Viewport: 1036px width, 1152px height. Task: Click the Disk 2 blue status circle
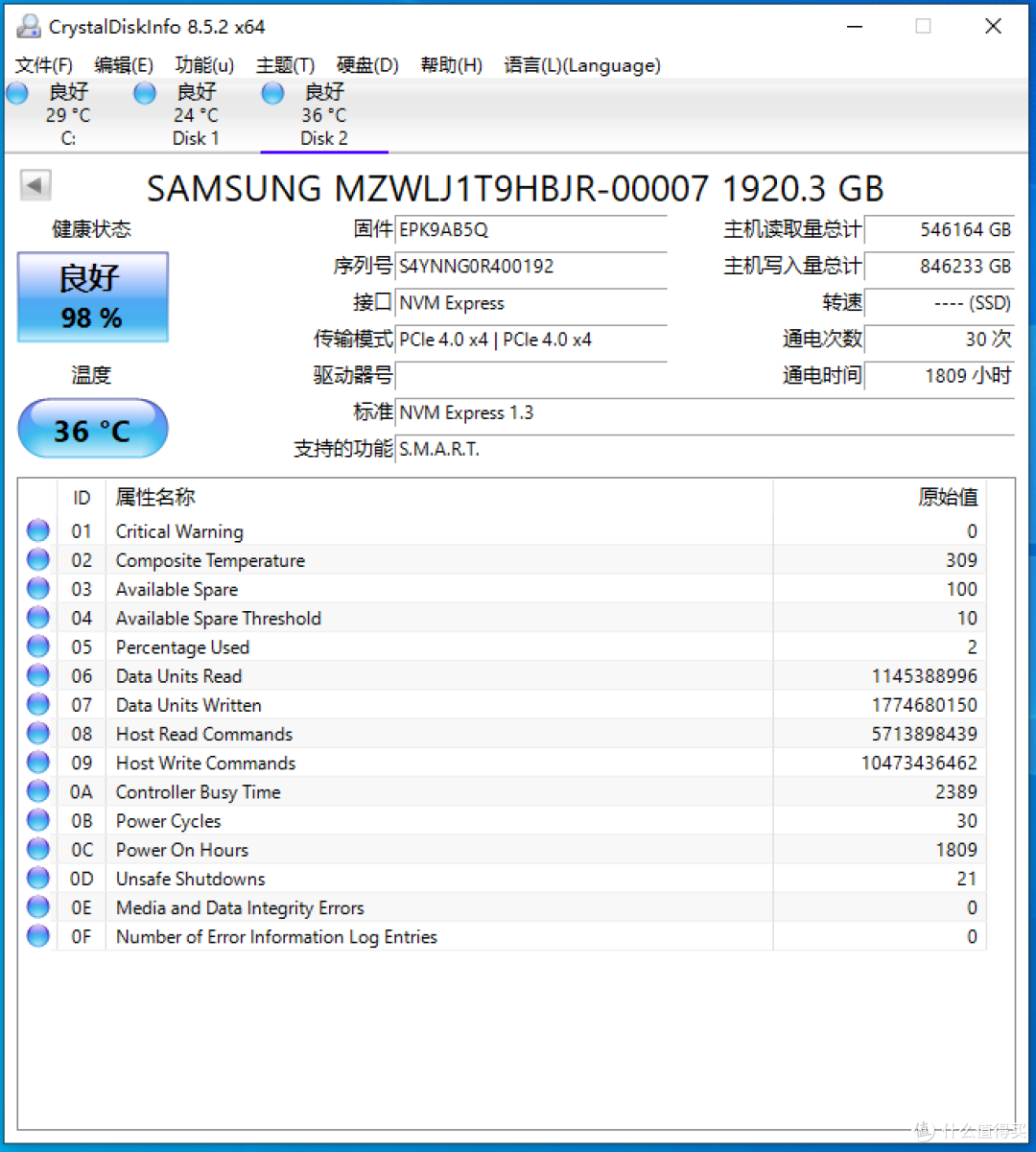click(x=272, y=93)
